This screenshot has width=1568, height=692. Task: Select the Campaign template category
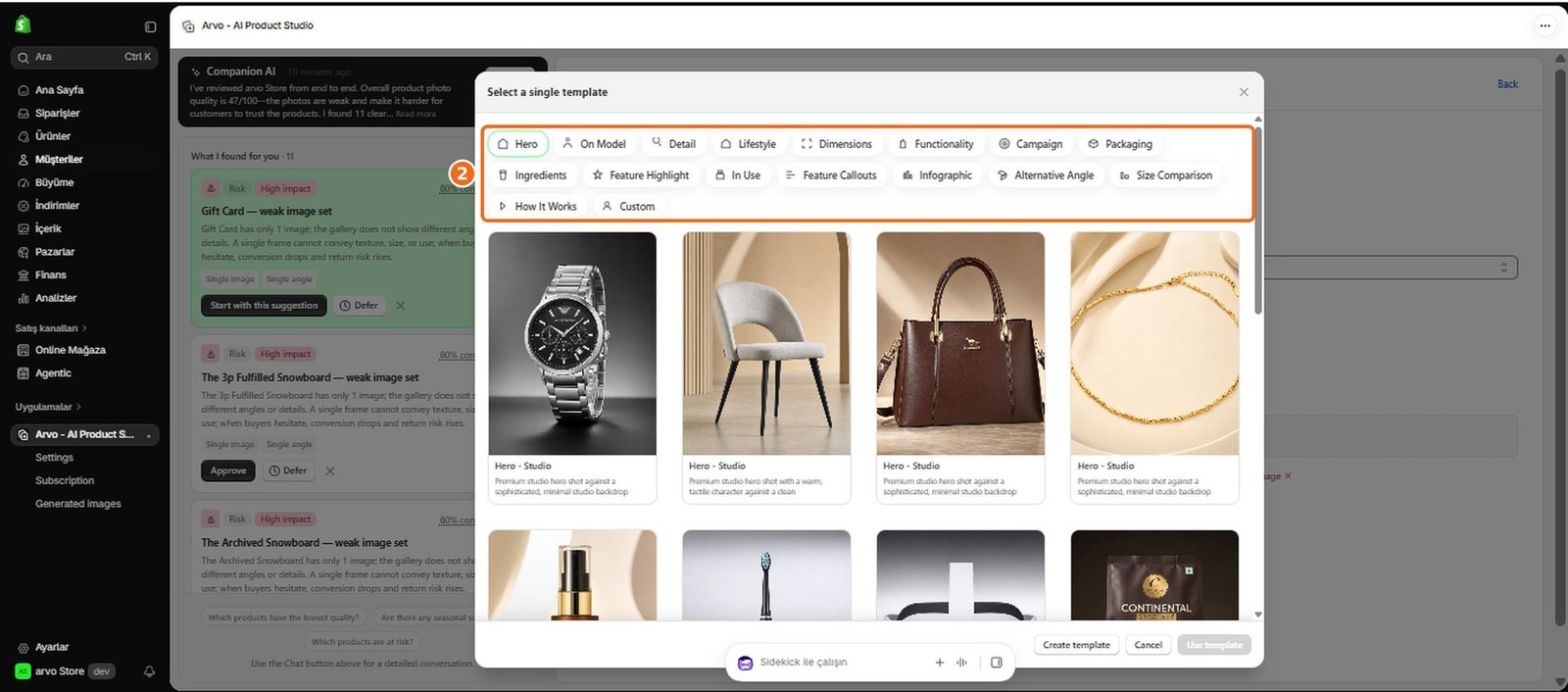pos(1030,144)
